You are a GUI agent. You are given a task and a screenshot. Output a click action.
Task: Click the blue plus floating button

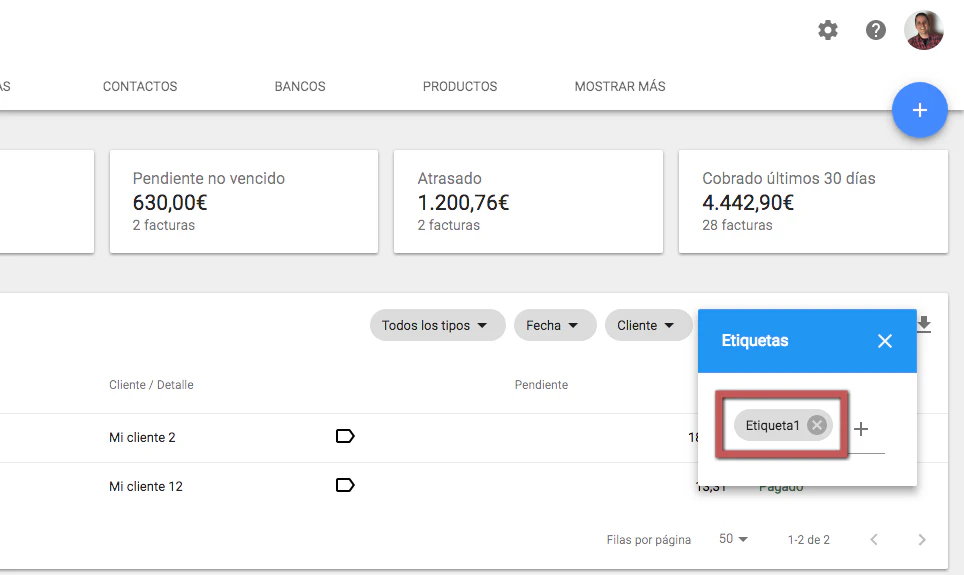[x=919, y=110]
